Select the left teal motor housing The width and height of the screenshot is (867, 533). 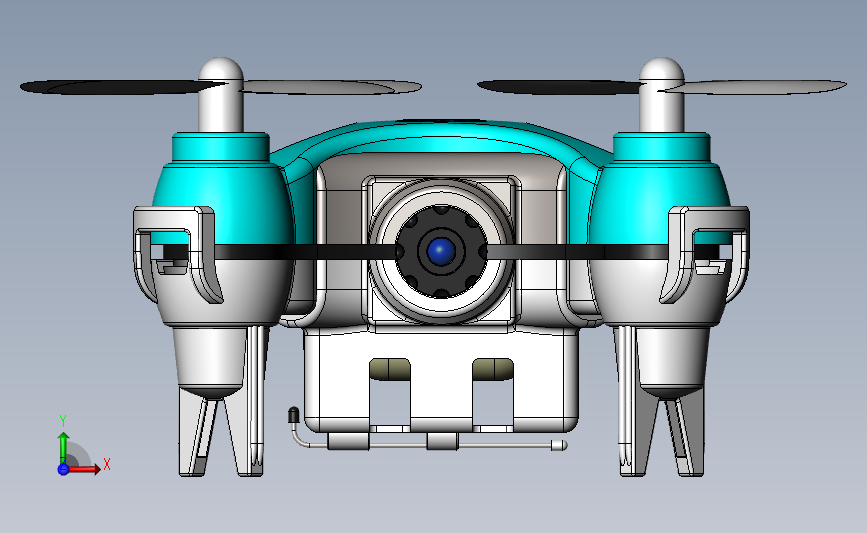click(221, 188)
